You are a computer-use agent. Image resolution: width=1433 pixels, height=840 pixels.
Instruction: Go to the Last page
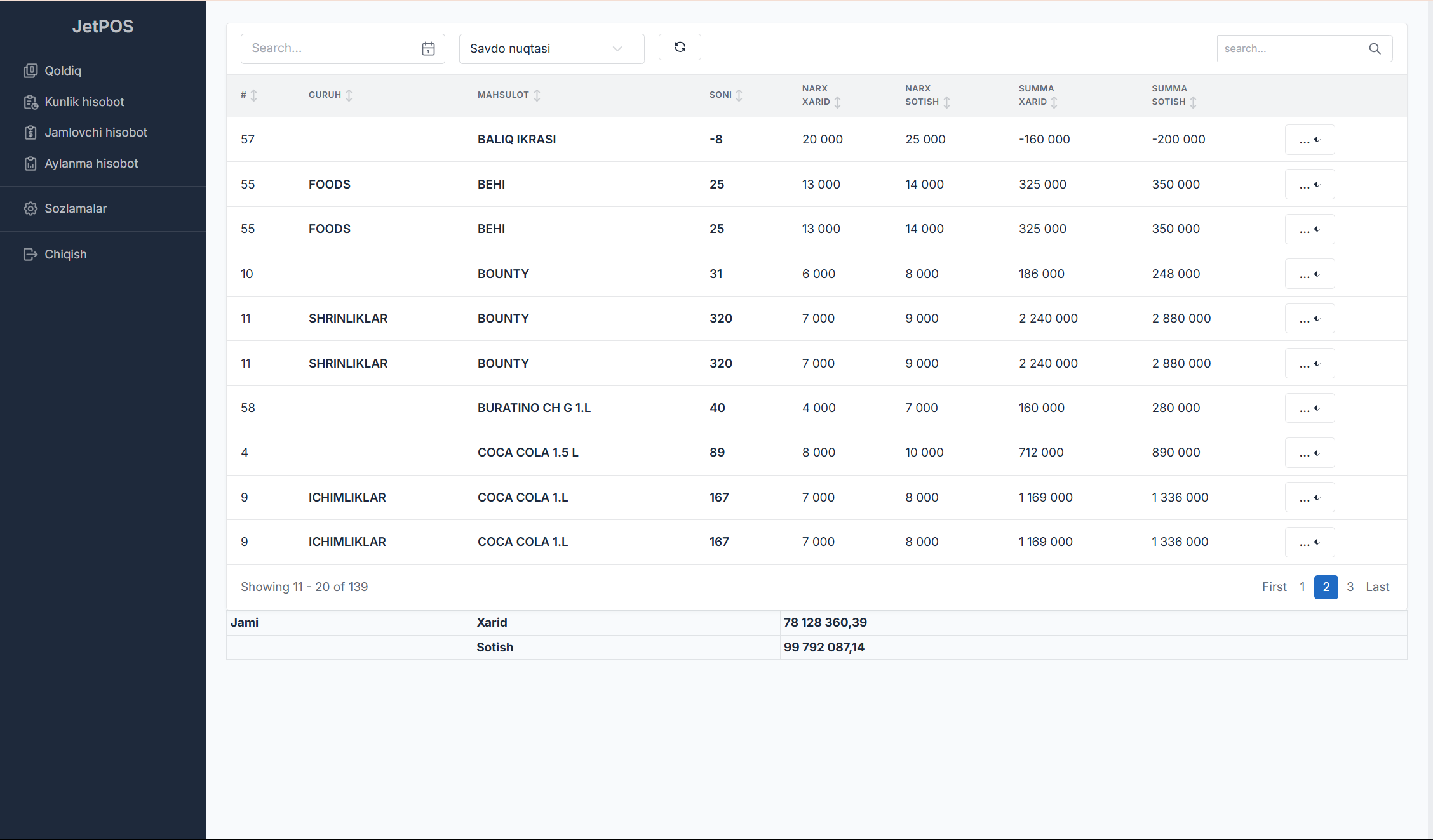point(1378,587)
